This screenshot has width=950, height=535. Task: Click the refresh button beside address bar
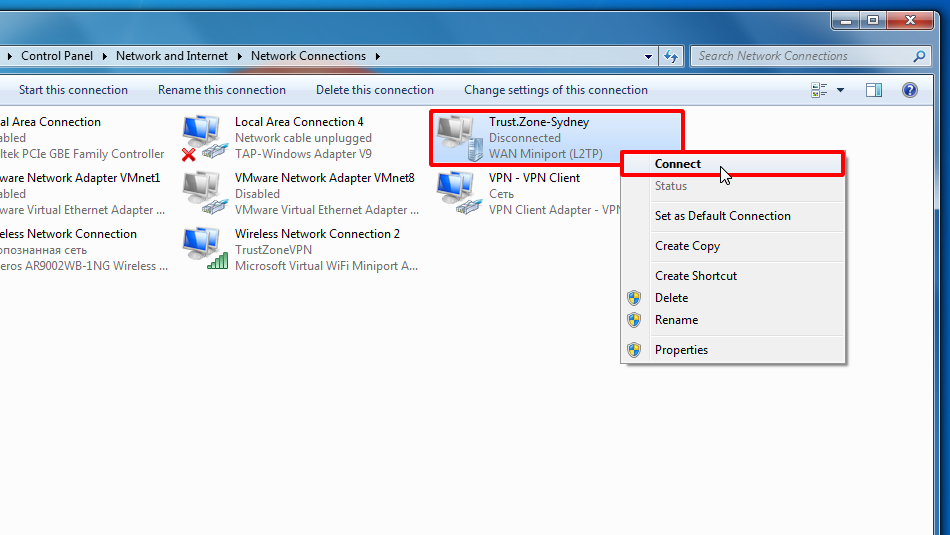(x=671, y=56)
